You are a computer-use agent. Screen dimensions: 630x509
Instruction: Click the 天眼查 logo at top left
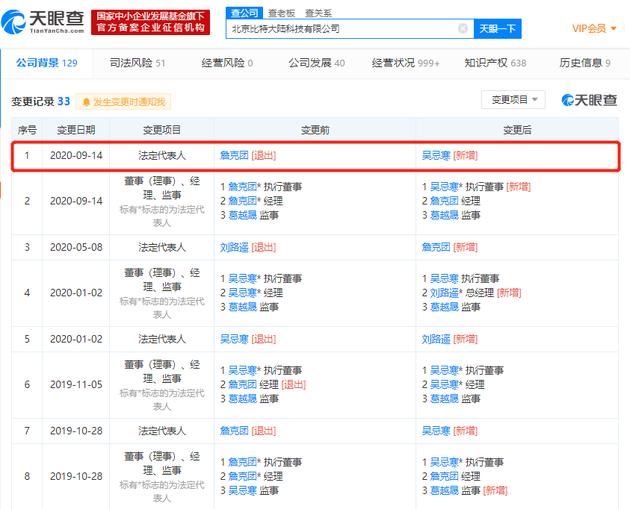[x=45, y=22]
